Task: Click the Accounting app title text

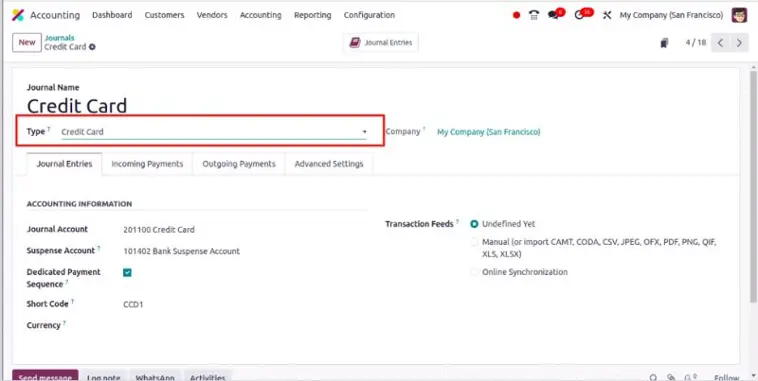Action: (x=55, y=15)
